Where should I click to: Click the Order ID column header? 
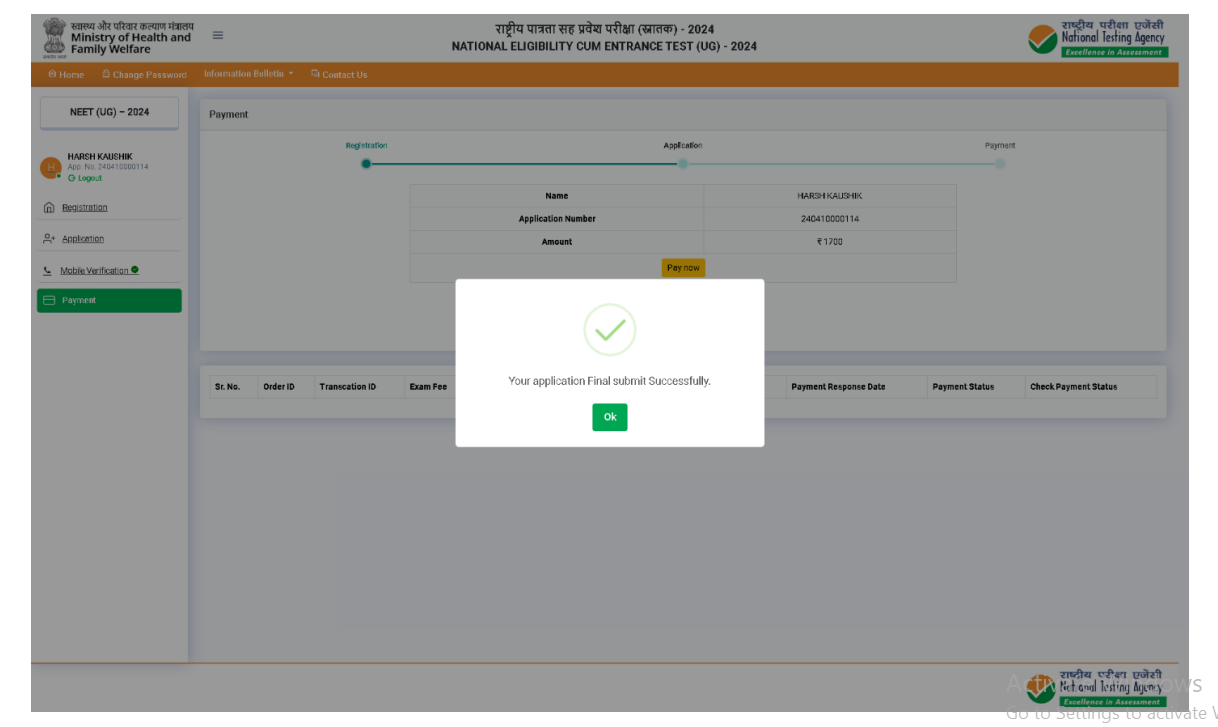pyautogui.click(x=279, y=387)
